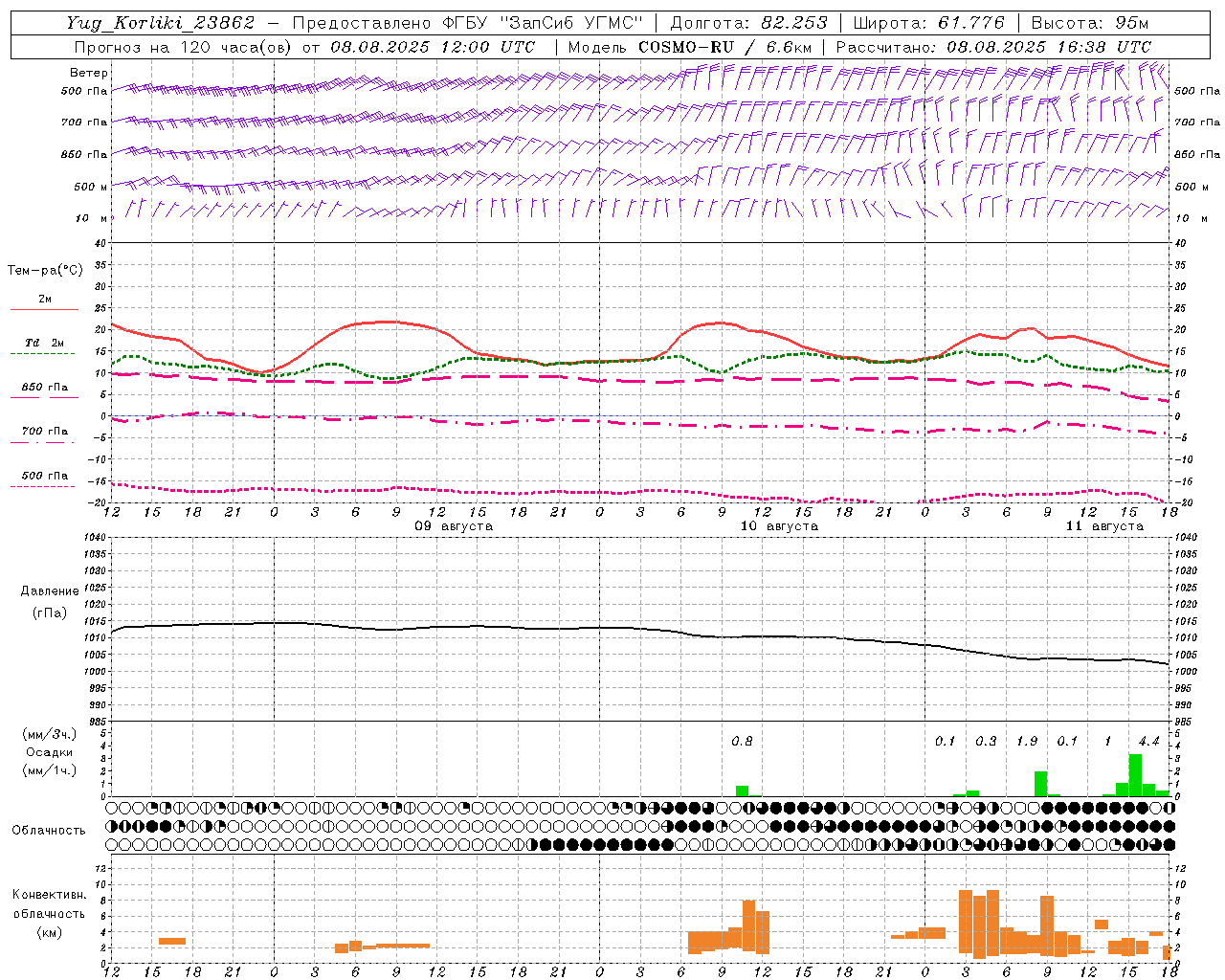Click the '09 августа' date label
1225x980 pixels.
coord(454,526)
